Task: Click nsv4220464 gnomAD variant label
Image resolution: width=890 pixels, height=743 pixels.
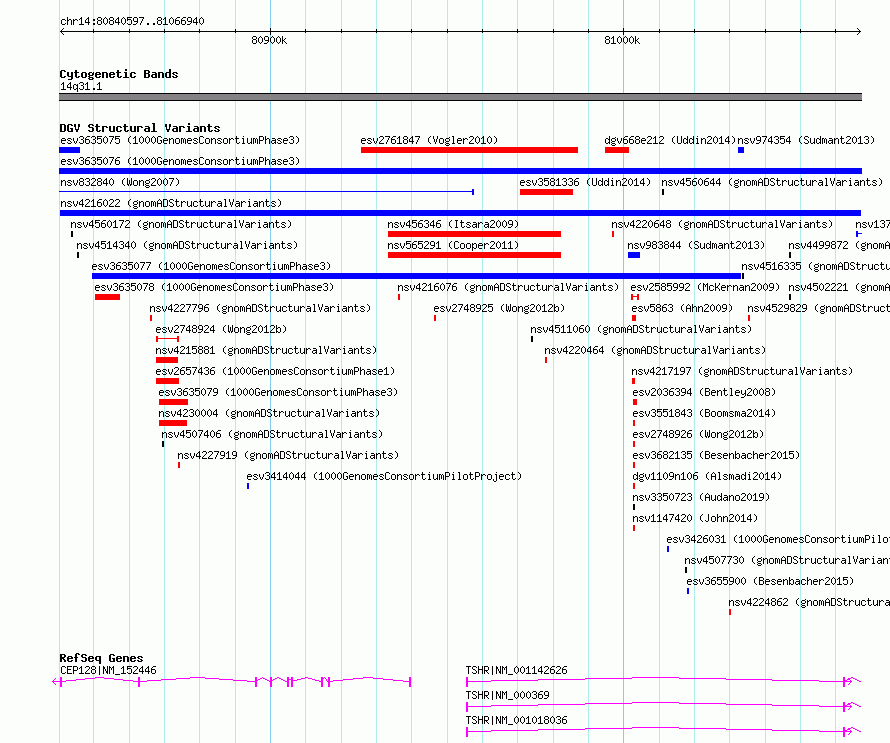Action: [x=655, y=350]
